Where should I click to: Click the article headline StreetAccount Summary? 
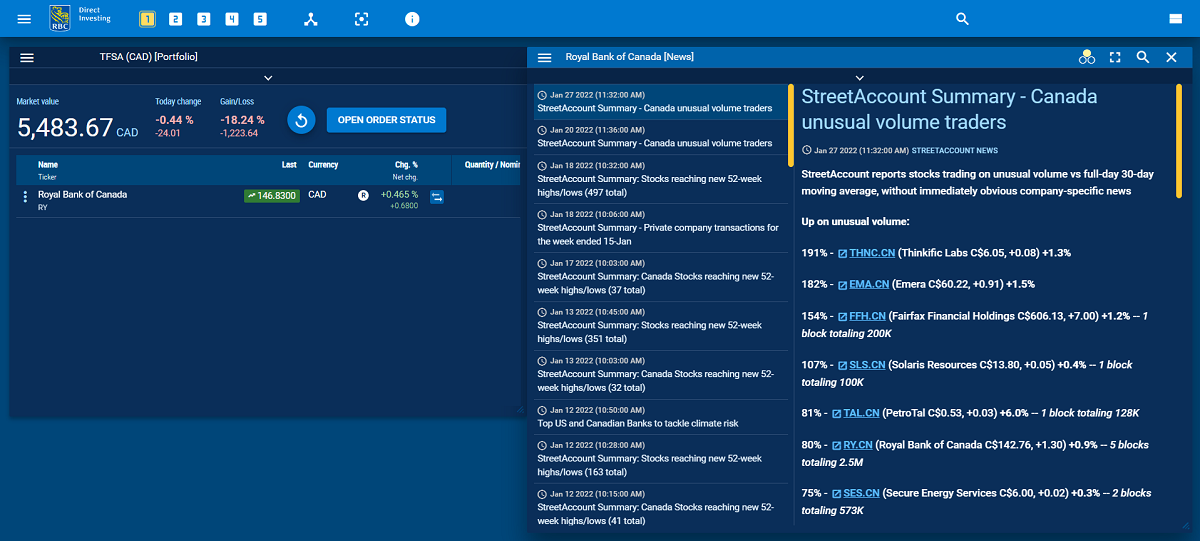coord(950,109)
